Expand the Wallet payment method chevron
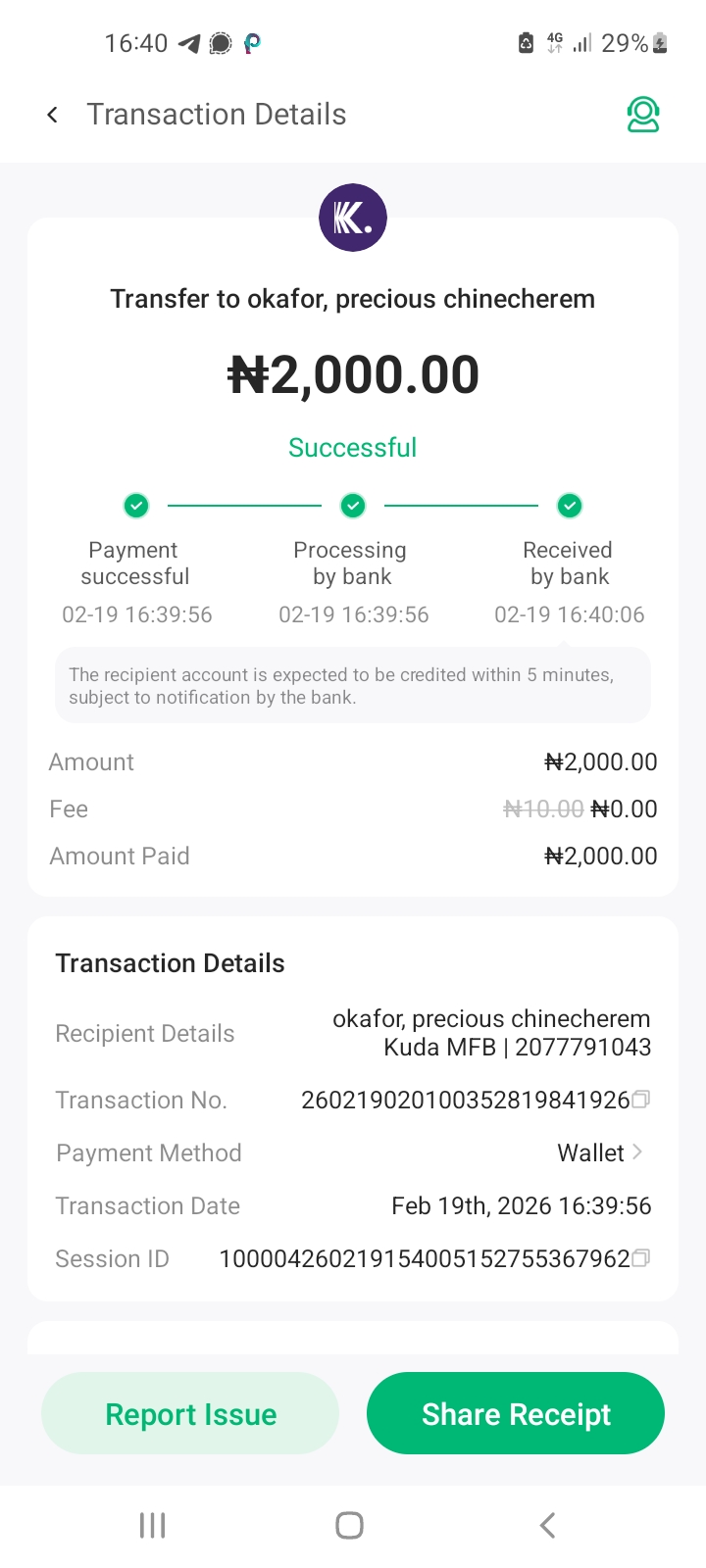The height and width of the screenshot is (1568, 706). tap(637, 1152)
